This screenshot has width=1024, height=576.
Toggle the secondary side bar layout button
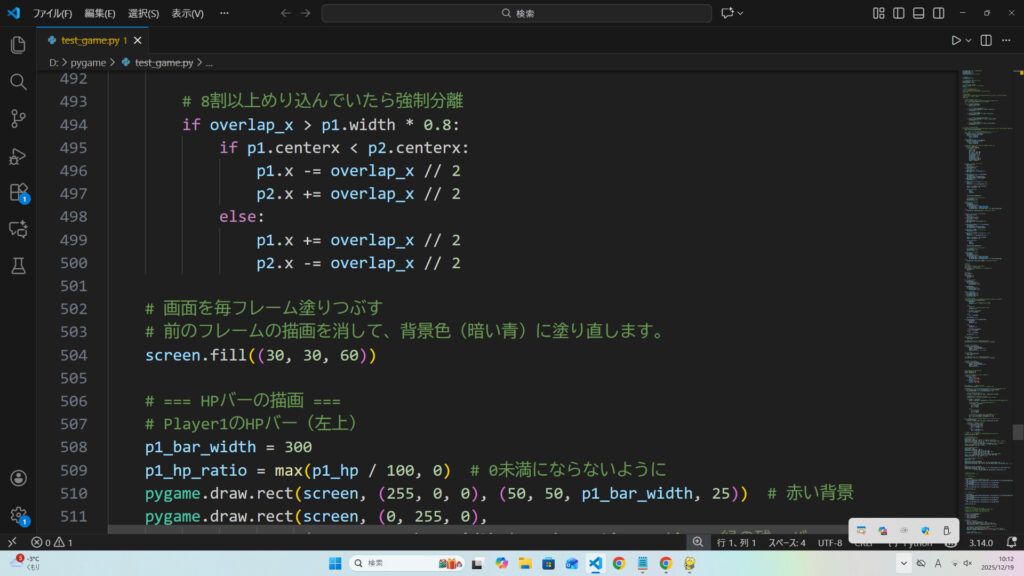point(938,13)
